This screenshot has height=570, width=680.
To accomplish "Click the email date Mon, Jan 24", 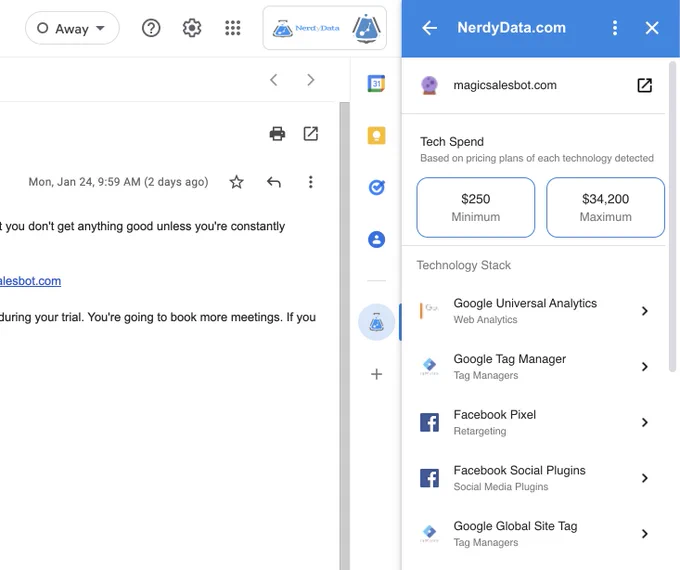I will click(118, 182).
